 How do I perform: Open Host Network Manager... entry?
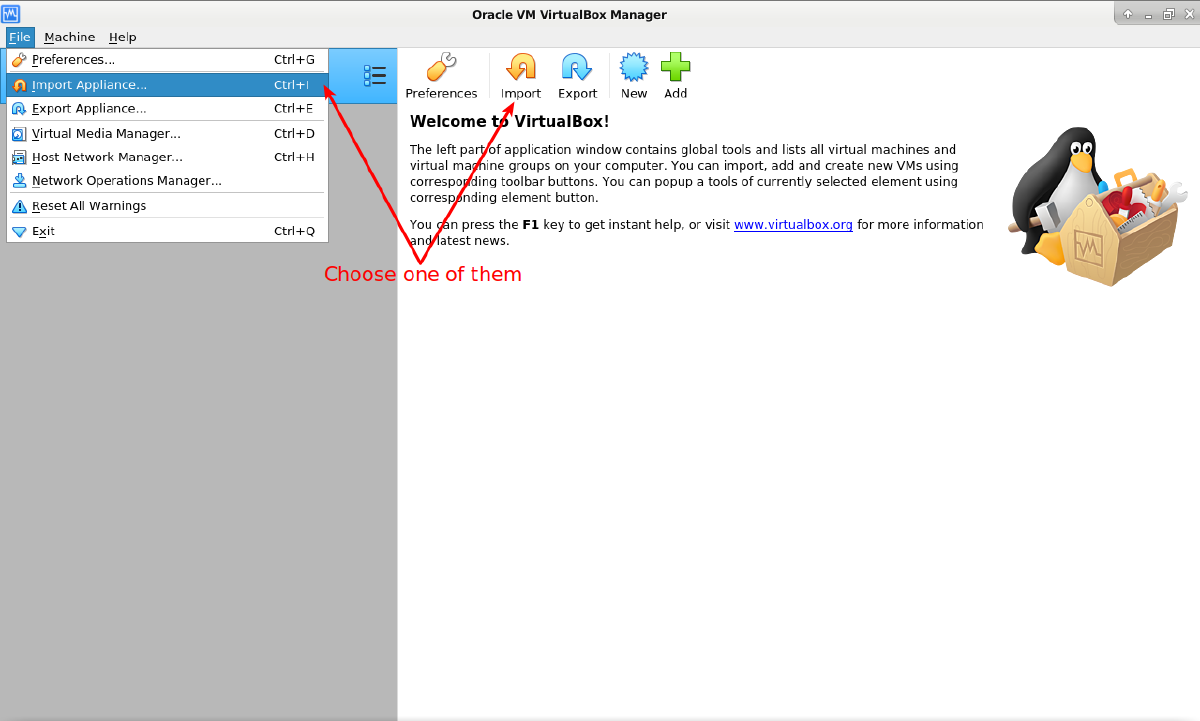107,157
